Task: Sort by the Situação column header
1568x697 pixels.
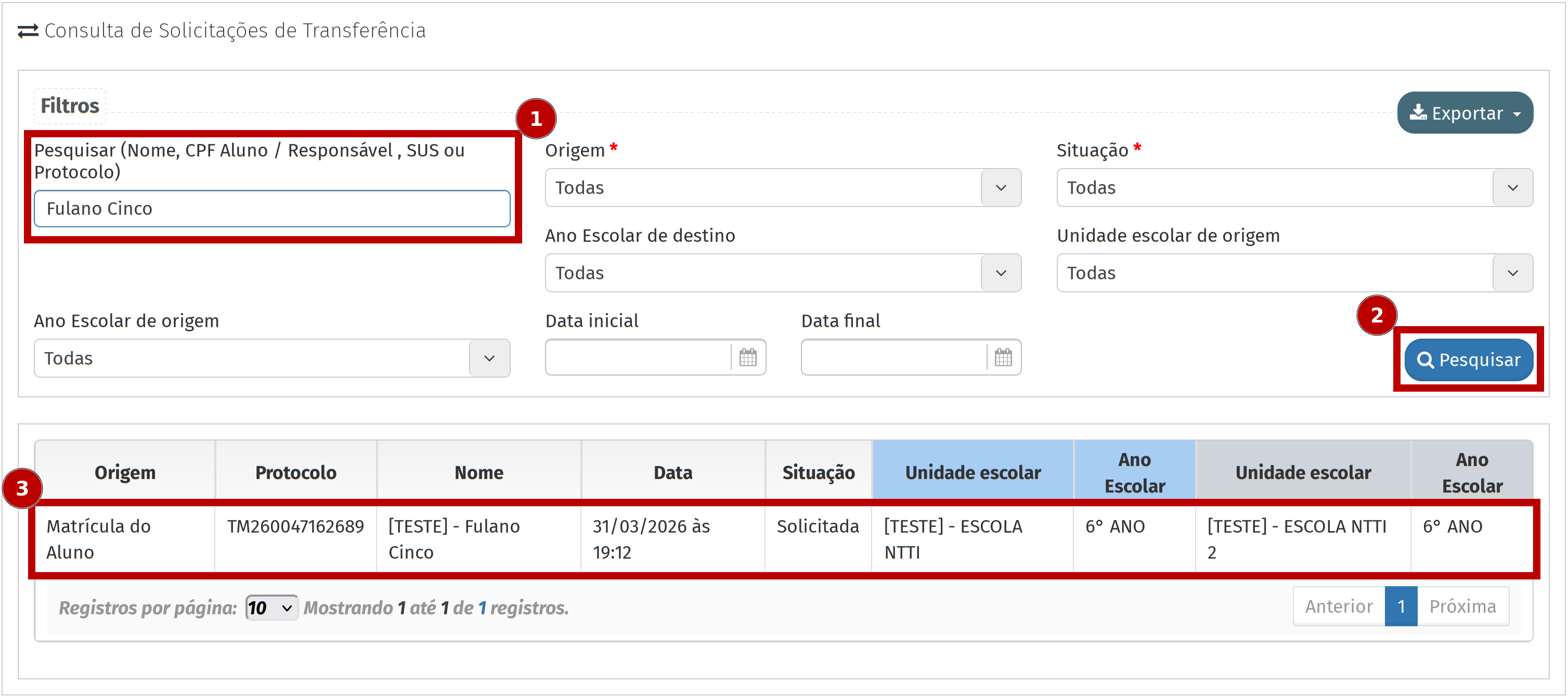Action: [818, 472]
